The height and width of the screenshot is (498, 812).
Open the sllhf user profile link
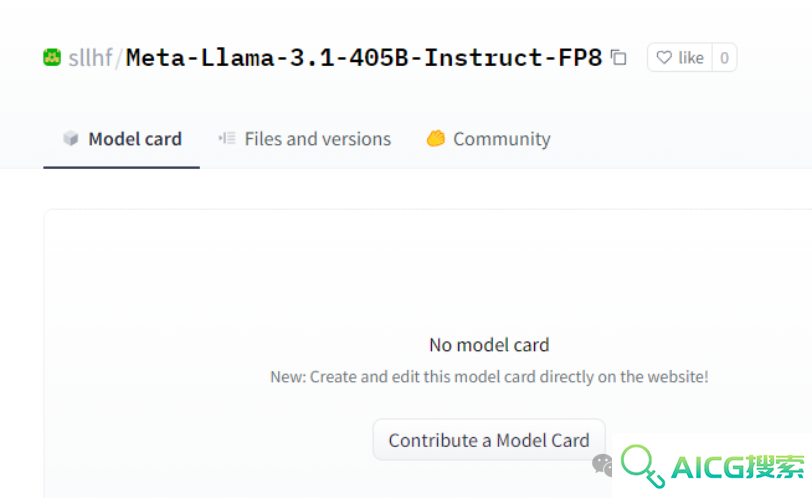coord(90,57)
